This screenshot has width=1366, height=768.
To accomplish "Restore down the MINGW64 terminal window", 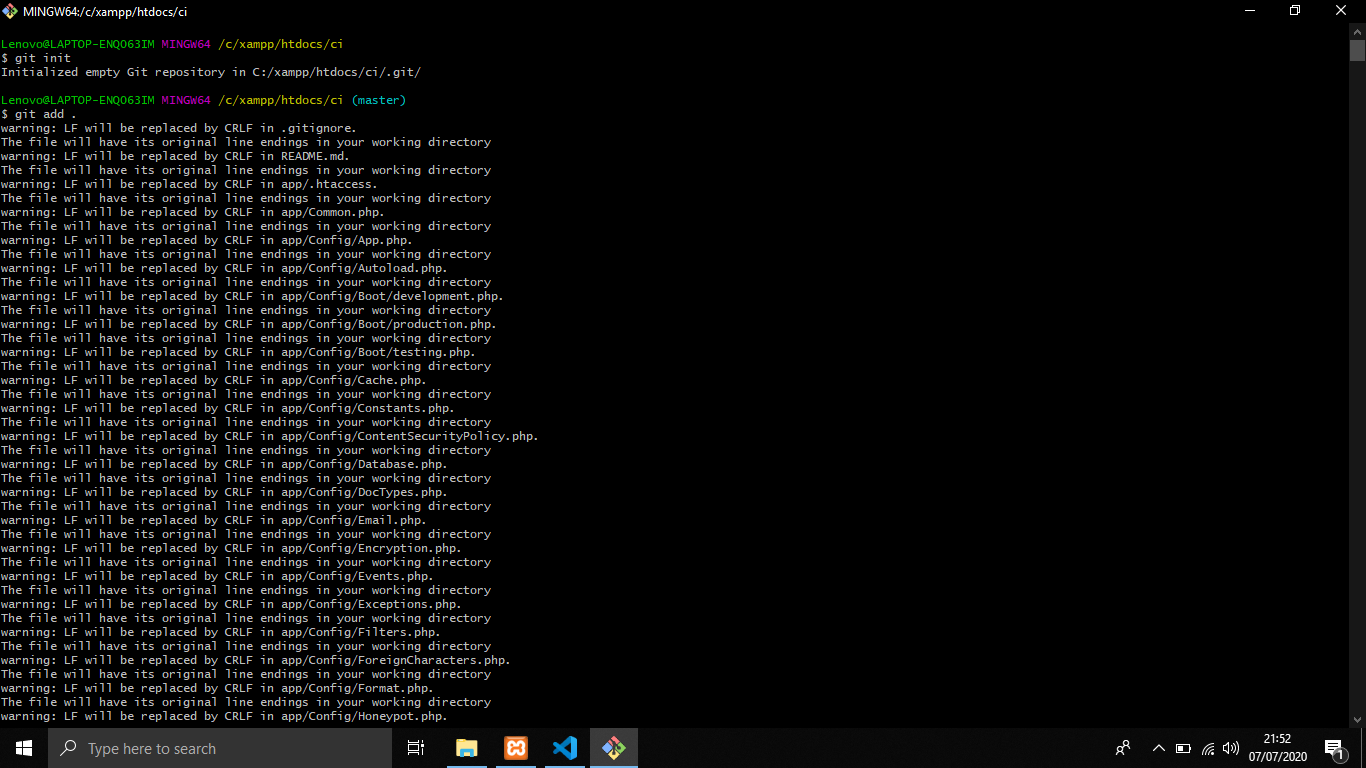I will (1295, 11).
